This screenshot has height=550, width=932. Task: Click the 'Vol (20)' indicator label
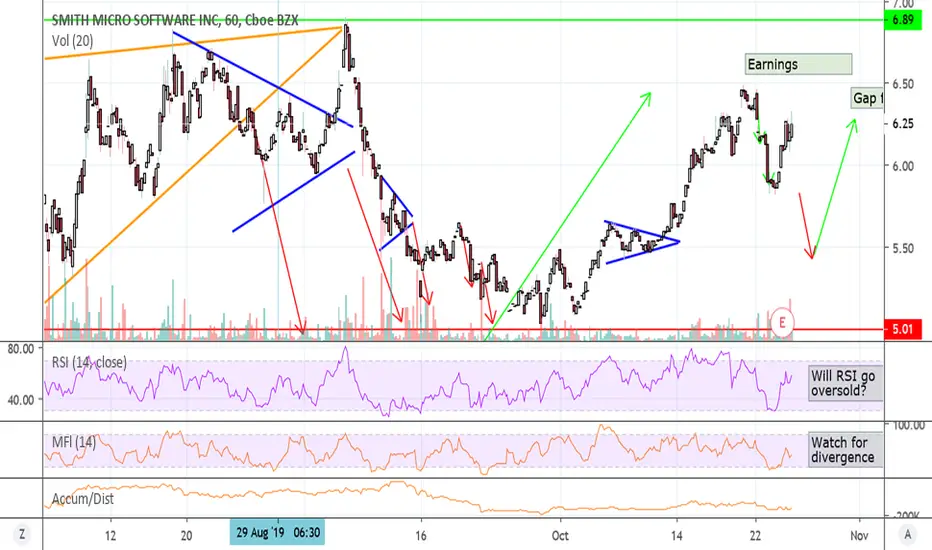tap(73, 41)
